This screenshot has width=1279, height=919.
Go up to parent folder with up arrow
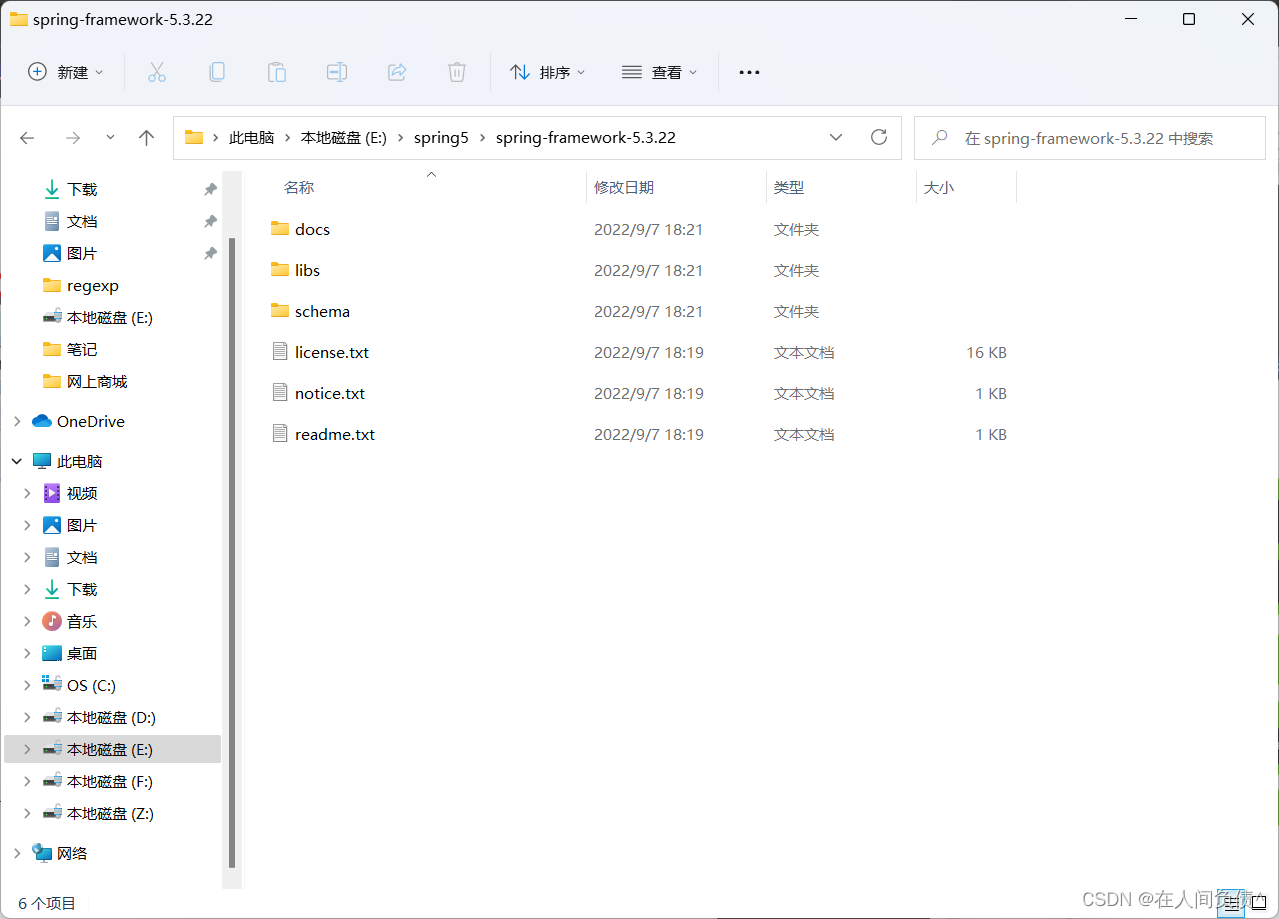point(146,137)
